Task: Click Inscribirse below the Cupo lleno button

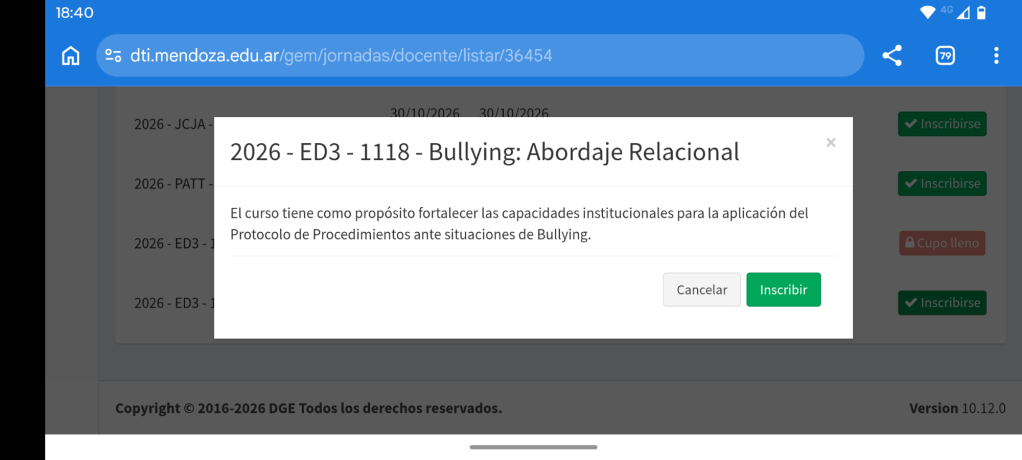Action: click(x=941, y=302)
